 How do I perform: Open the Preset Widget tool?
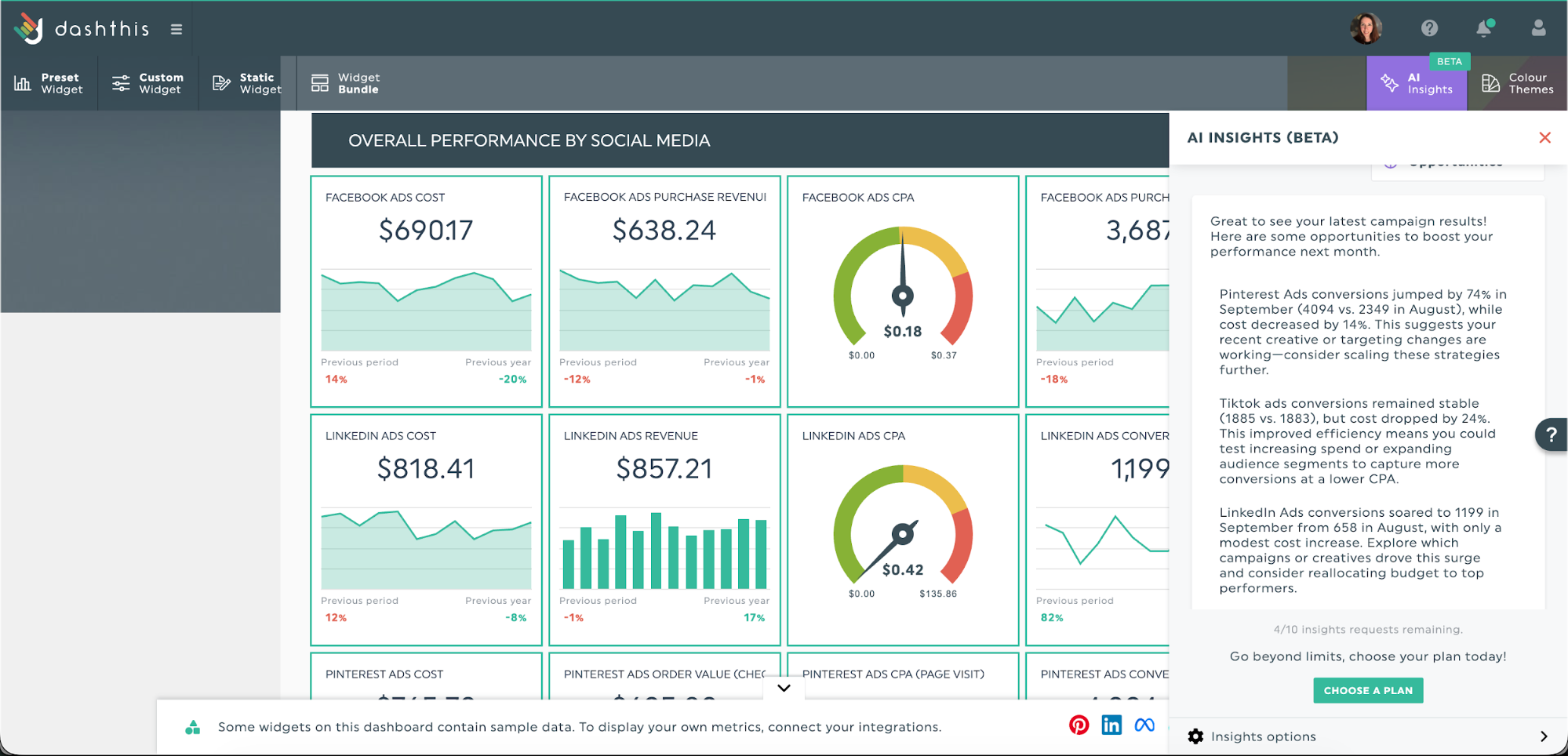(49, 83)
